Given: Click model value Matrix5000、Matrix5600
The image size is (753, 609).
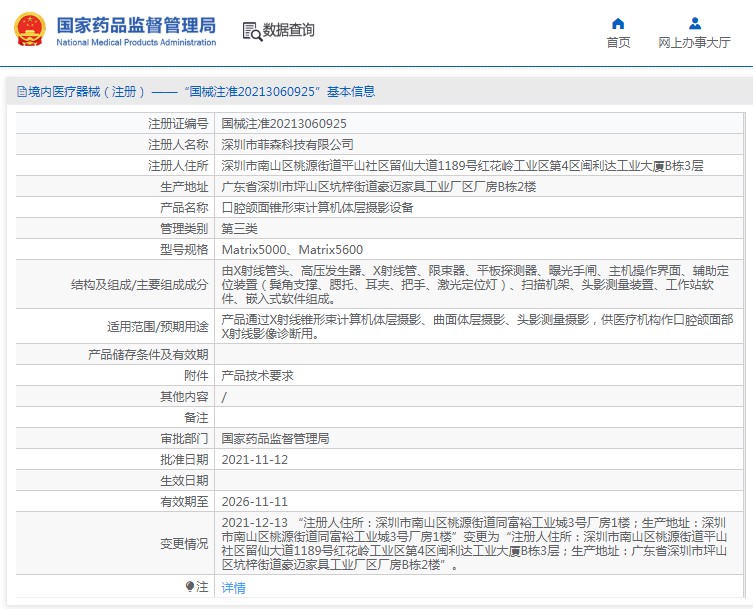Looking at the screenshot, I should tap(292, 250).
